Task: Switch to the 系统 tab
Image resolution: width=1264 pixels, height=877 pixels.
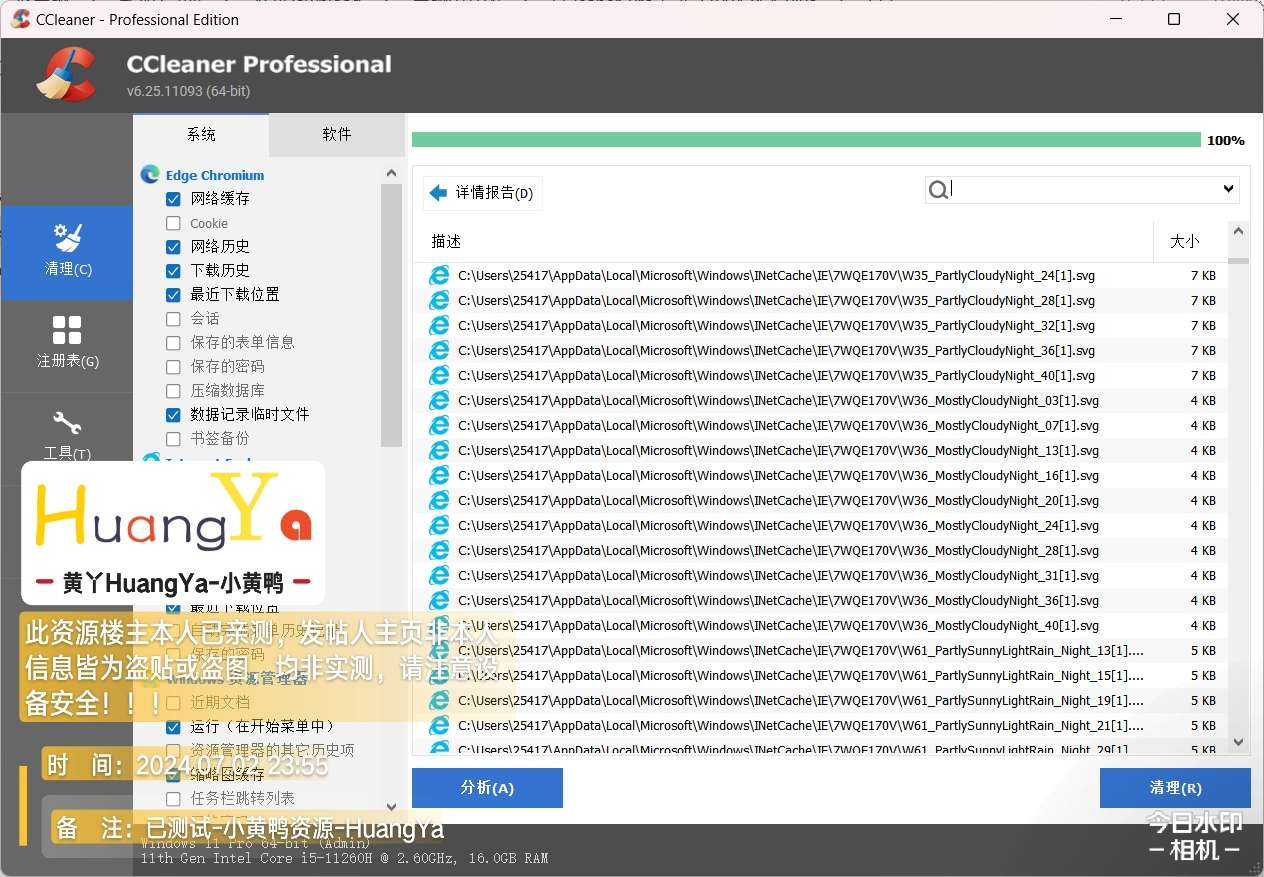Action: (x=201, y=135)
